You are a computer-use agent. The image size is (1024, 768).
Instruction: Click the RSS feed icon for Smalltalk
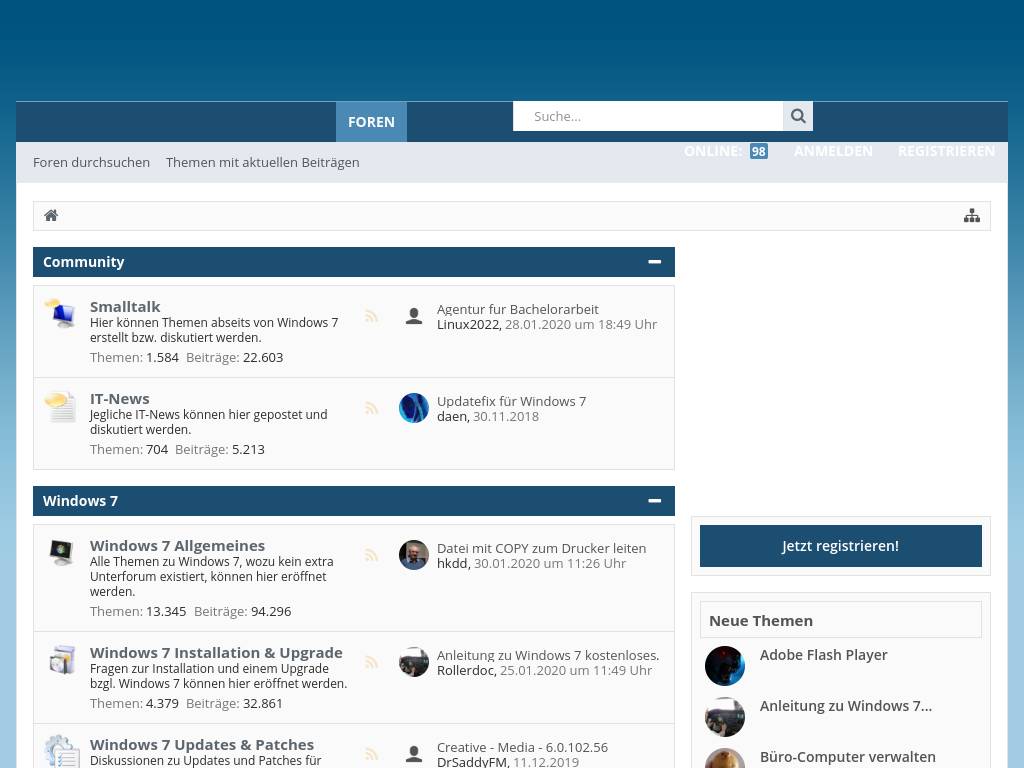(371, 317)
